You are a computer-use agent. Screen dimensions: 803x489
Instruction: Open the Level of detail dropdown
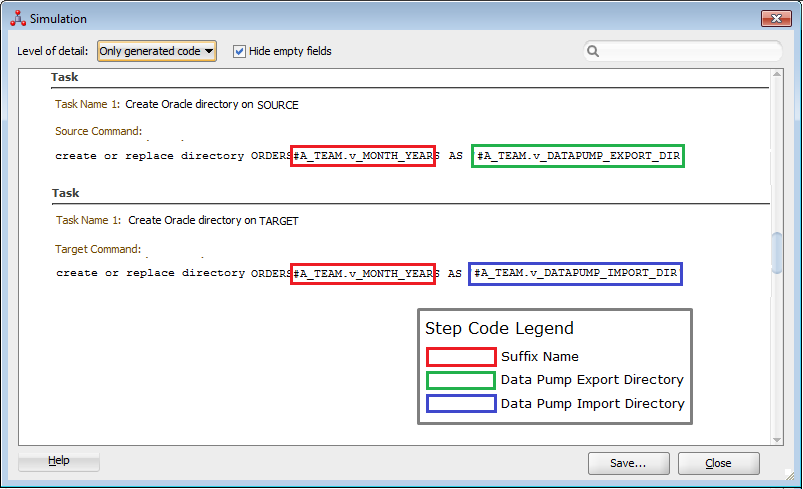pyautogui.click(x=157, y=51)
